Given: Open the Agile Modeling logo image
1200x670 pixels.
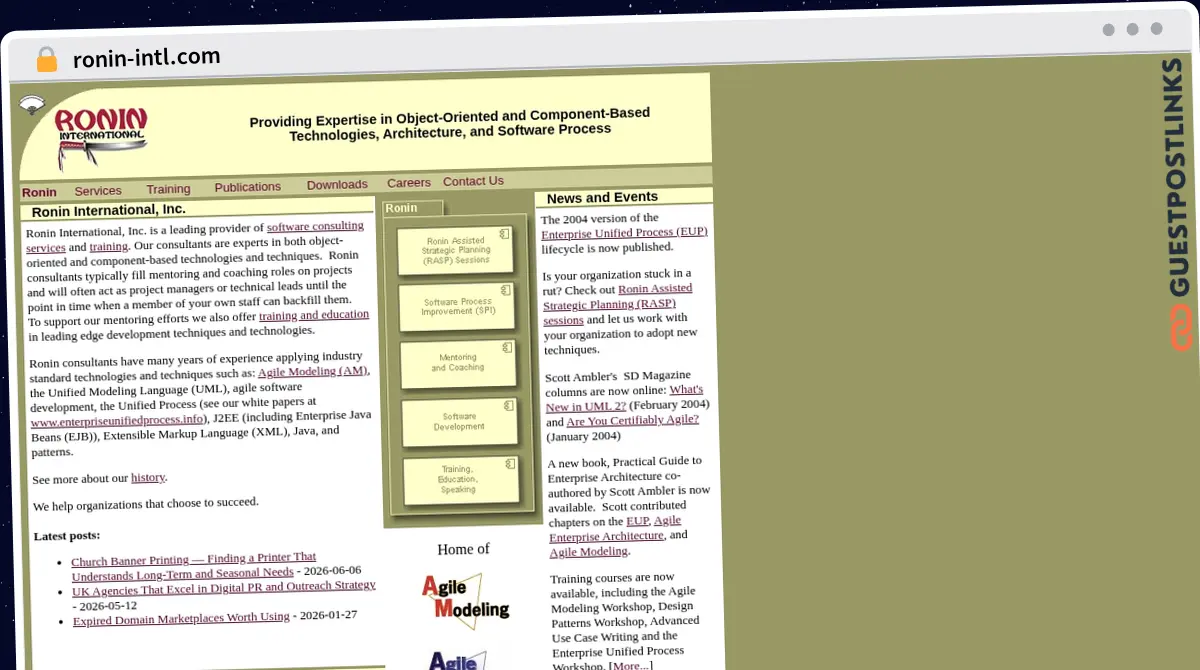Looking at the screenshot, I should (x=465, y=600).
